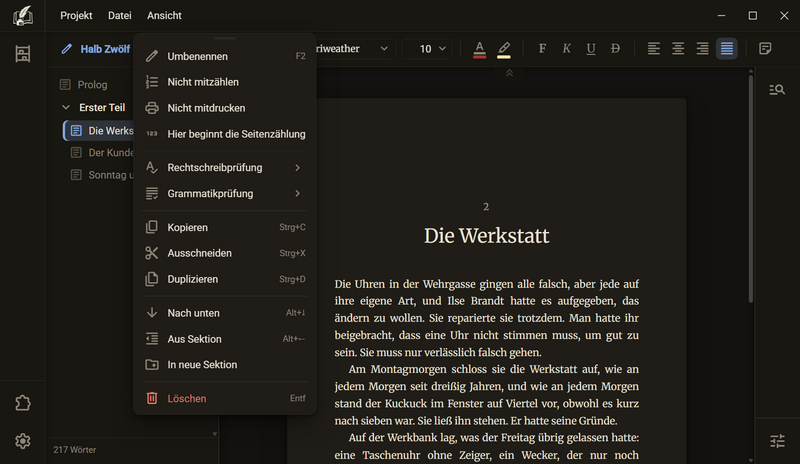Screen dimensions: 800x464
Task: Choose Kopieren from the context menu
Action: pyautogui.click(x=225, y=227)
